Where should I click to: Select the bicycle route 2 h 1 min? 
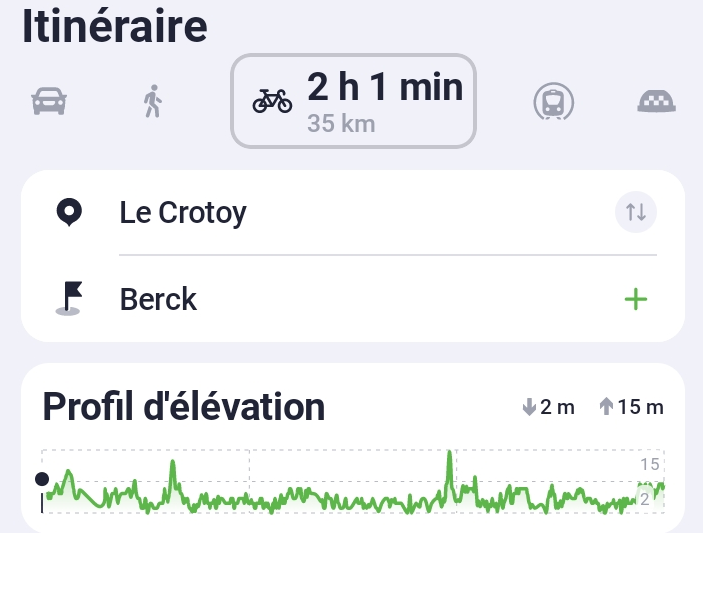point(353,100)
